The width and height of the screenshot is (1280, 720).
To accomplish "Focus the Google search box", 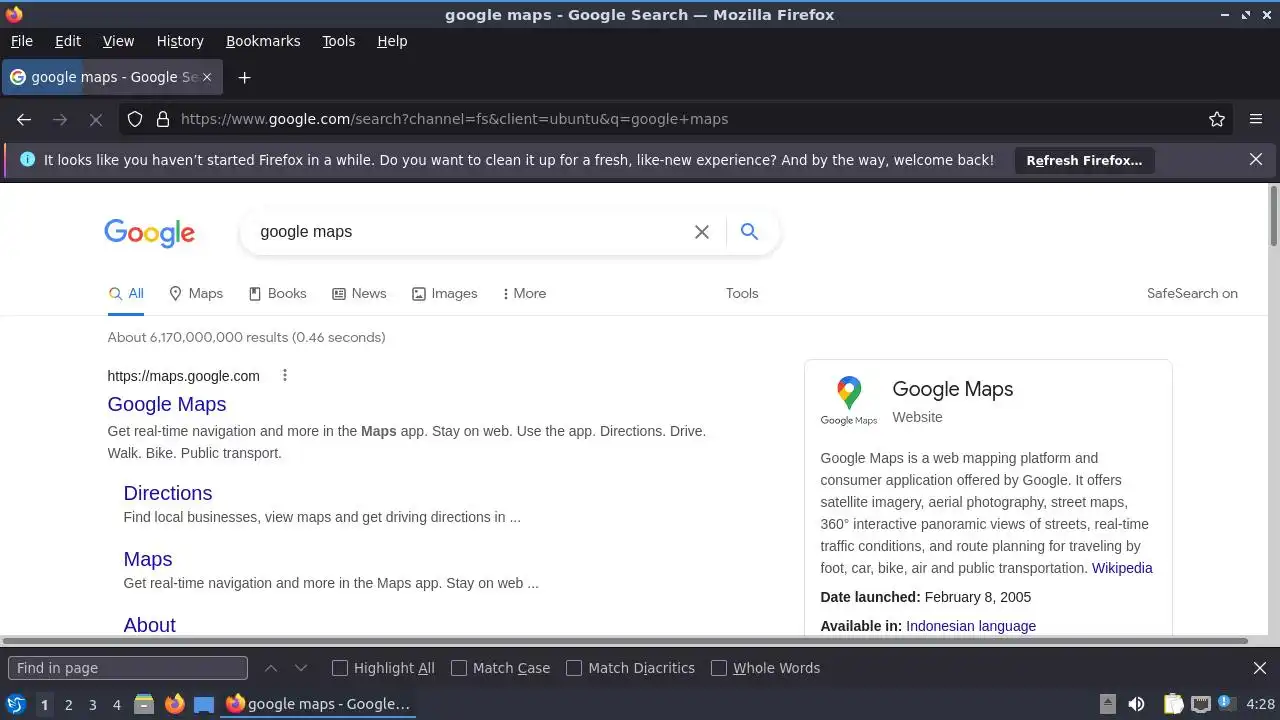I will 470,232.
